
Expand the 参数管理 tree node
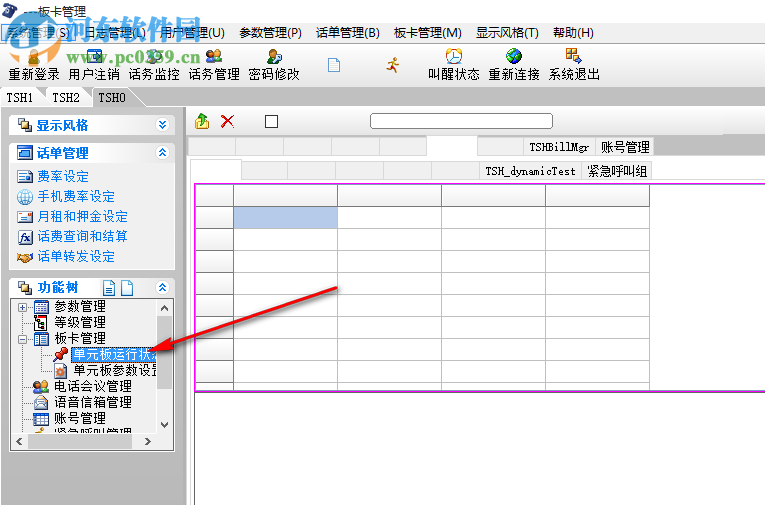22,307
